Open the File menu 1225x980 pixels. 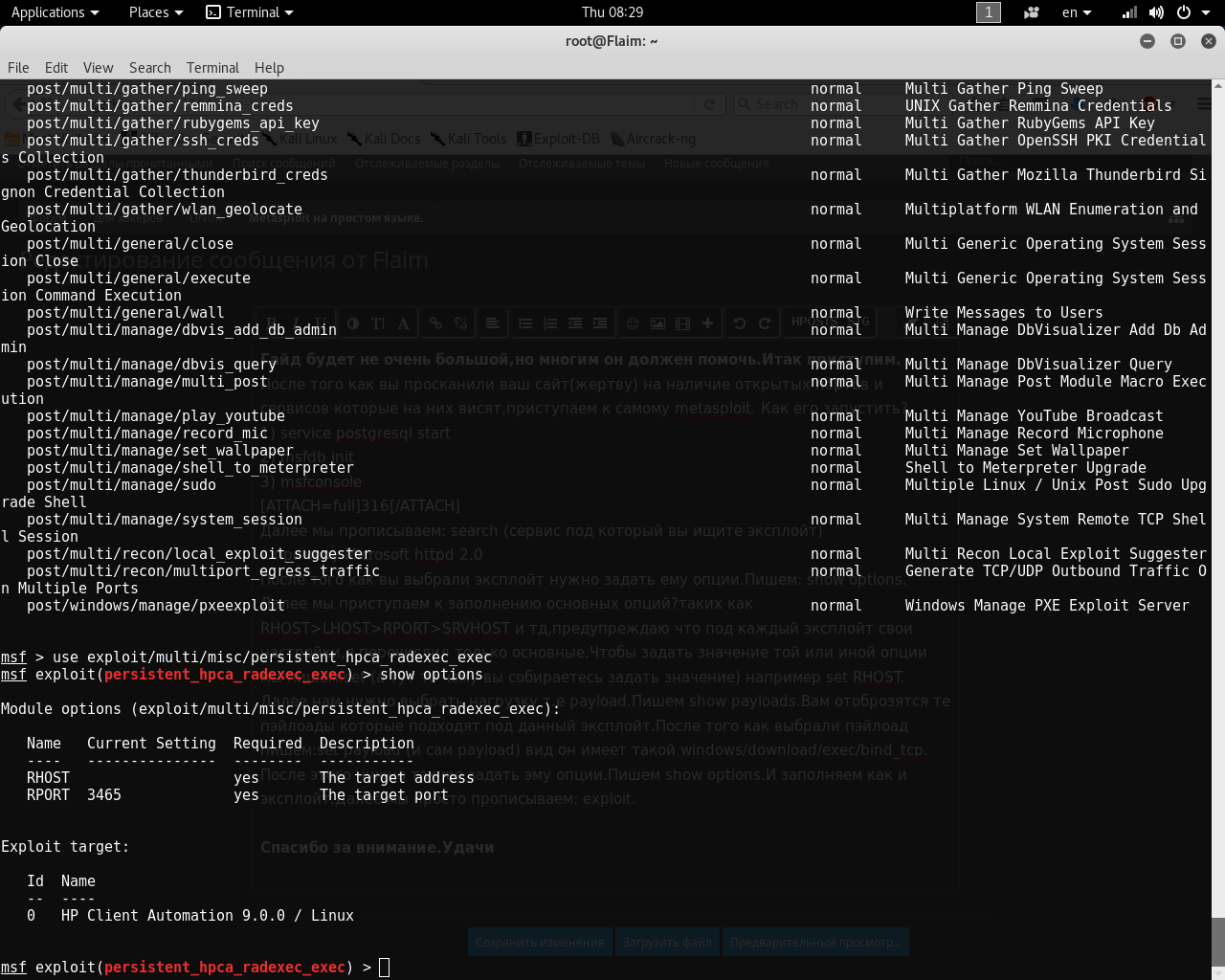[x=18, y=68]
